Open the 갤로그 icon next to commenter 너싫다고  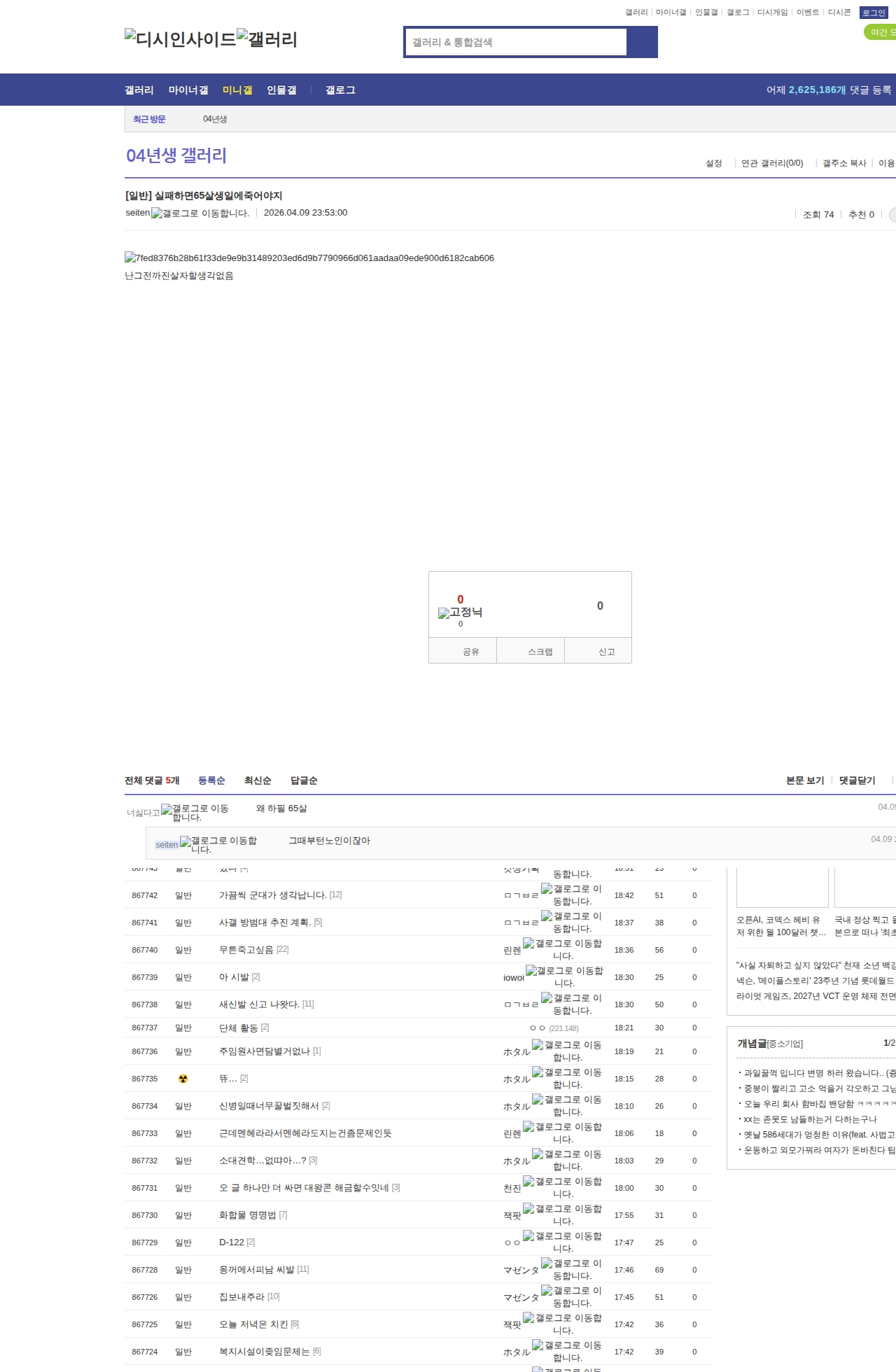(x=195, y=812)
